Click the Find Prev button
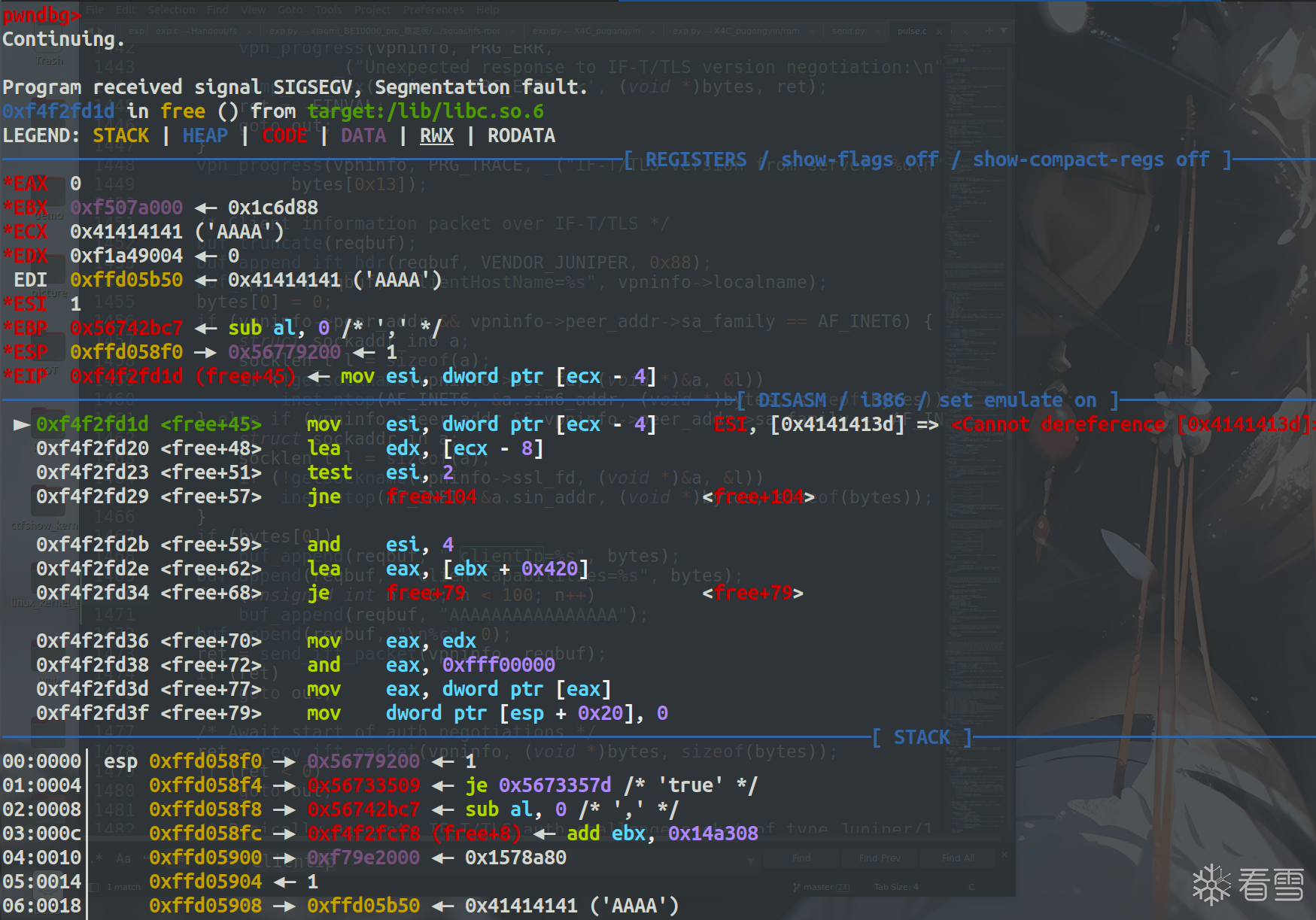This screenshot has width=1316, height=920. point(879,858)
